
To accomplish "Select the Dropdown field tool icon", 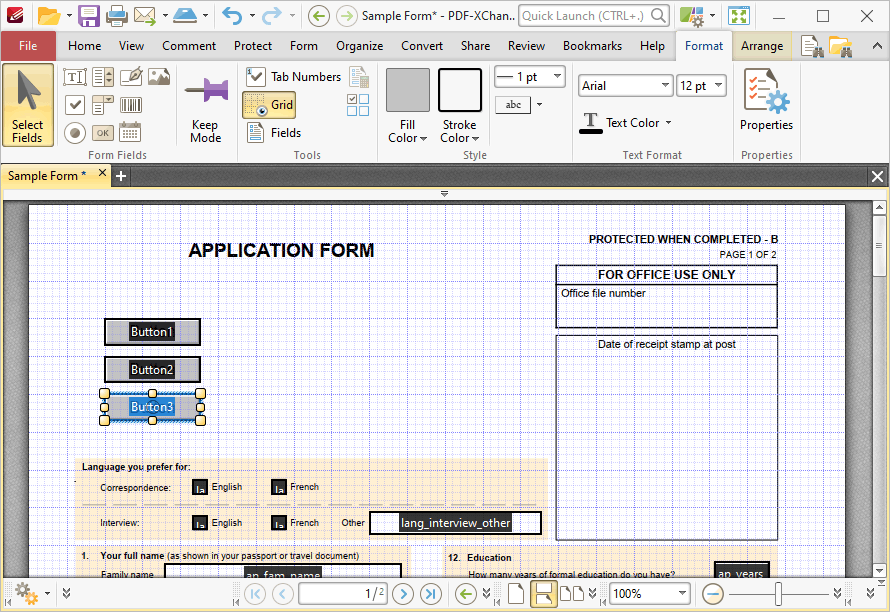I will click(103, 104).
